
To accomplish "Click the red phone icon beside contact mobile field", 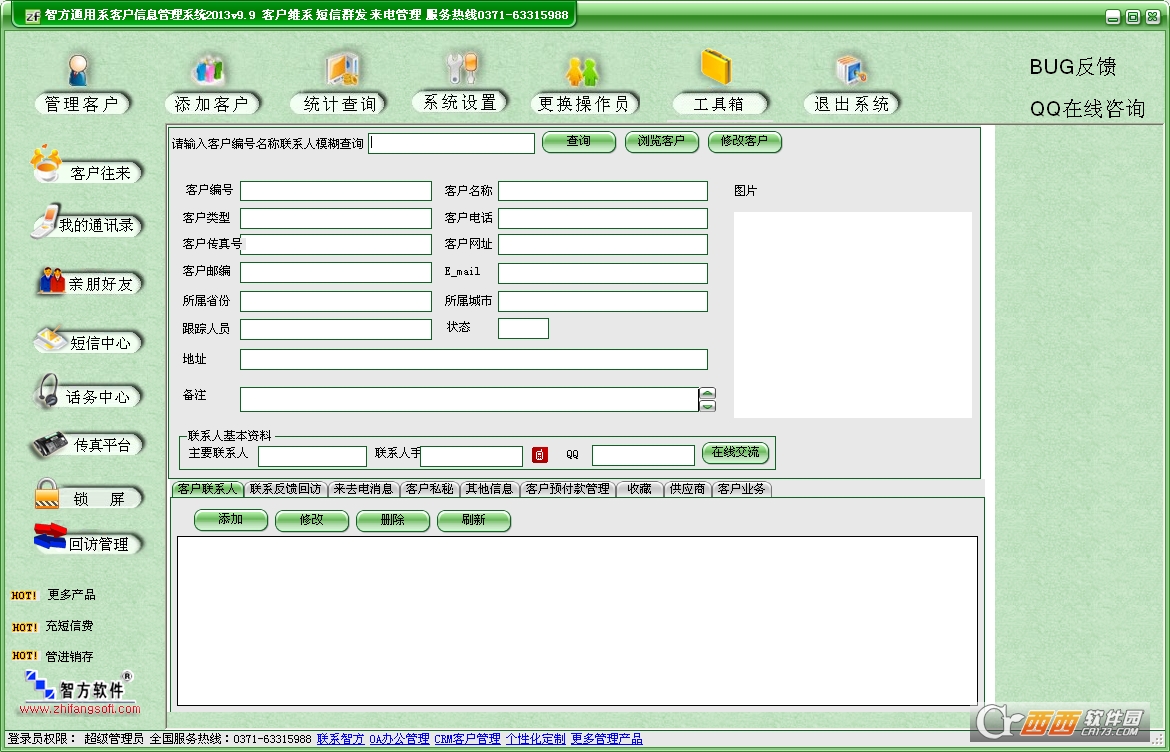I will (x=540, y=455).
